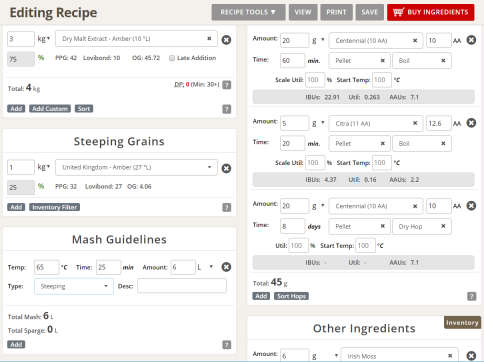Click Add in Steeping Grains section
This screenshot has height=362, width=484.
click(x=16, y=207)
